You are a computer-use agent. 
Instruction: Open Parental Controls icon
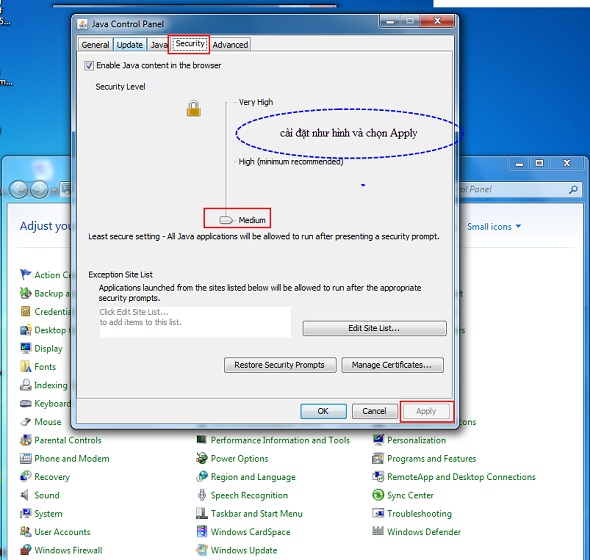pyautogui.click(x=25, y=440)
